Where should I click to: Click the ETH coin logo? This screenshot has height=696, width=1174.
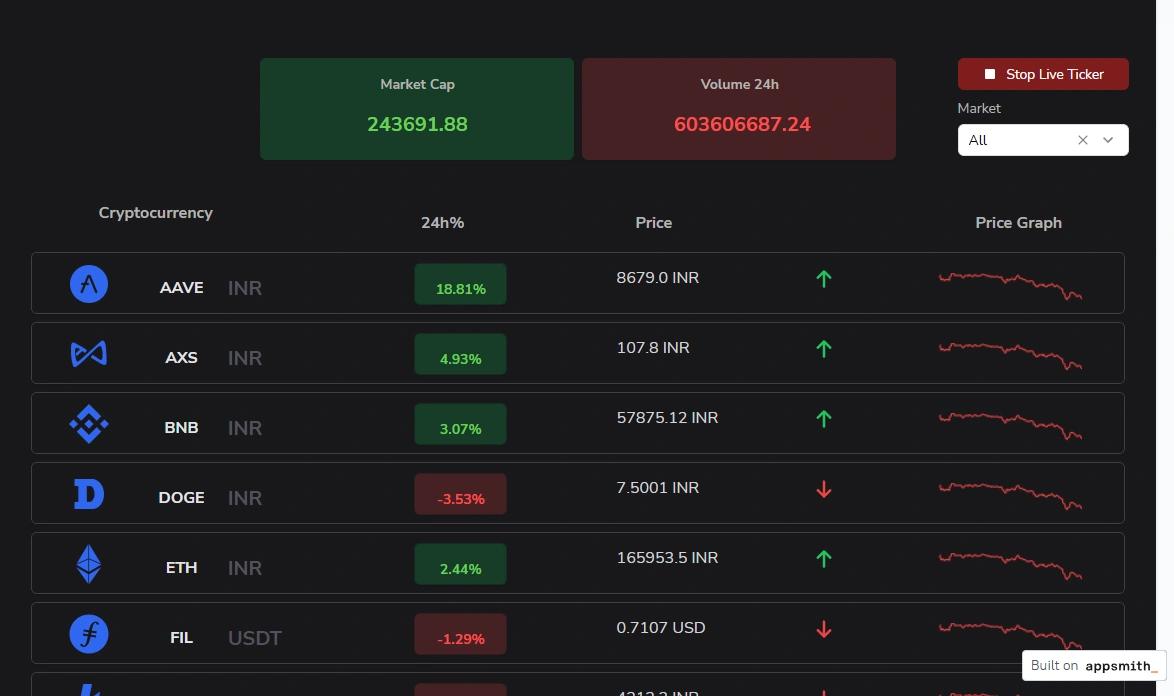tap(89, 564)
